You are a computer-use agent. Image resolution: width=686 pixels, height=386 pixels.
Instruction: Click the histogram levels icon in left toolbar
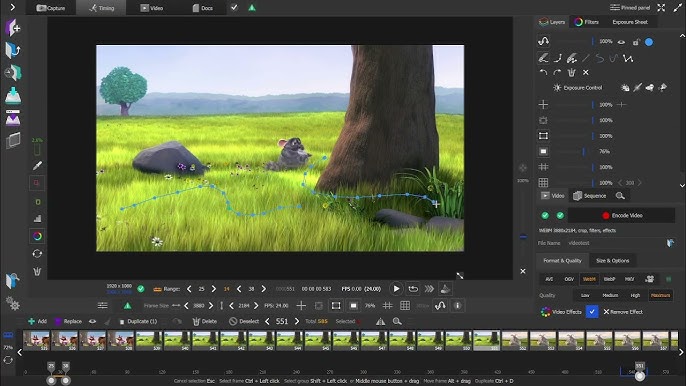click(37, 218)
